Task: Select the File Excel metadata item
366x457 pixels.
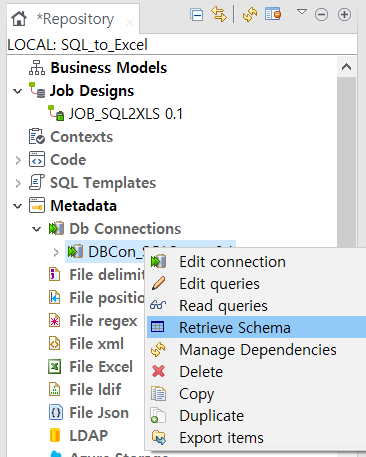Action: click(101, 367)
